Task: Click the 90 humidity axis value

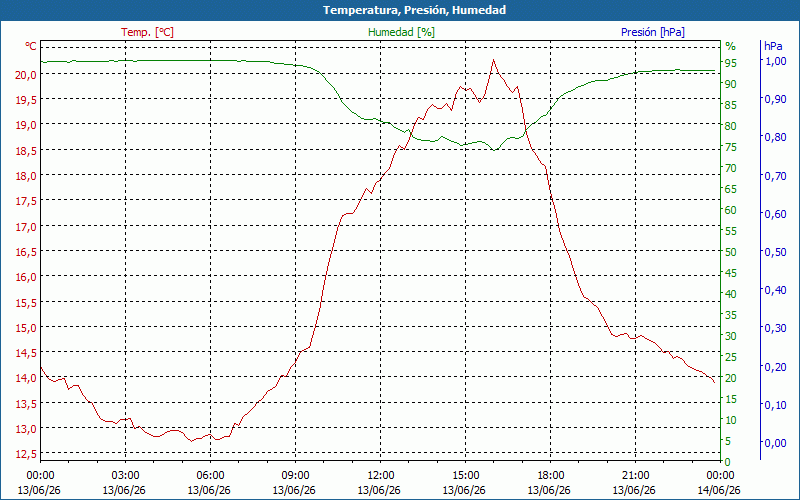Action: pos(731,84)
